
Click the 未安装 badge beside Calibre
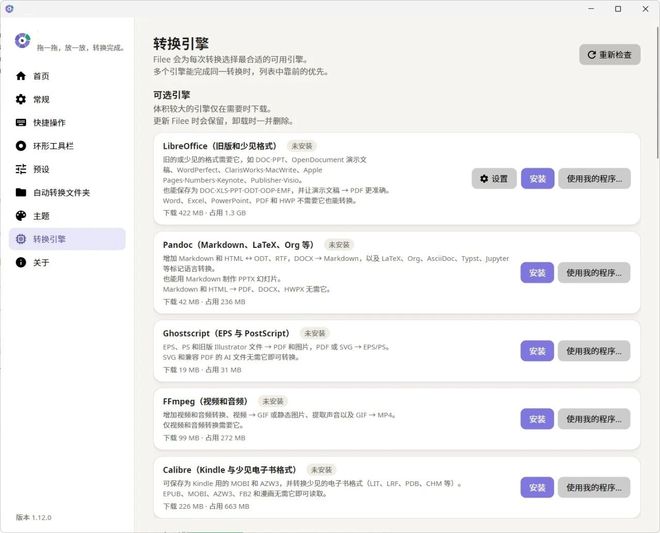[321, 470]
